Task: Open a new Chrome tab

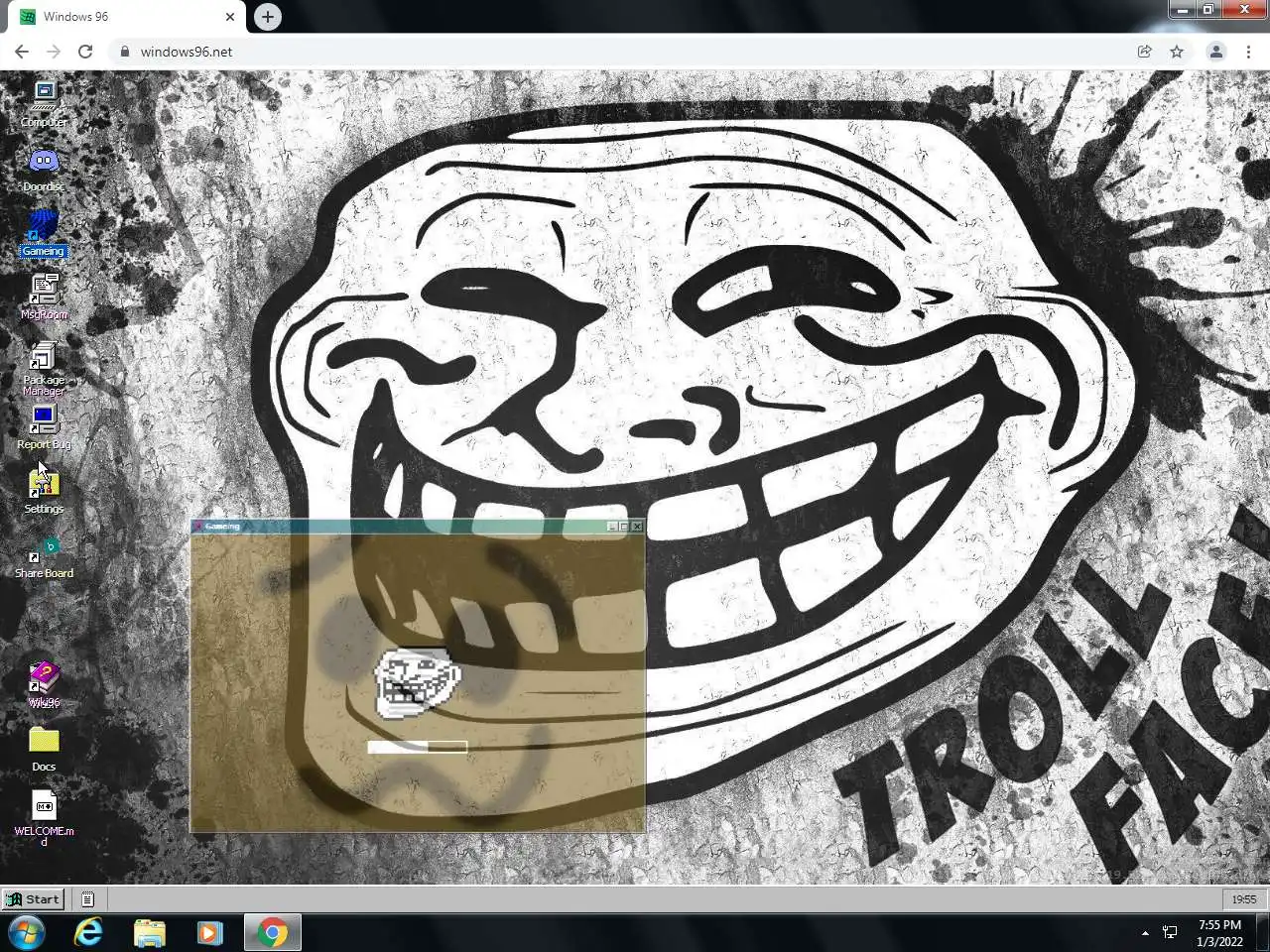Action: click(x=267, y=17)
